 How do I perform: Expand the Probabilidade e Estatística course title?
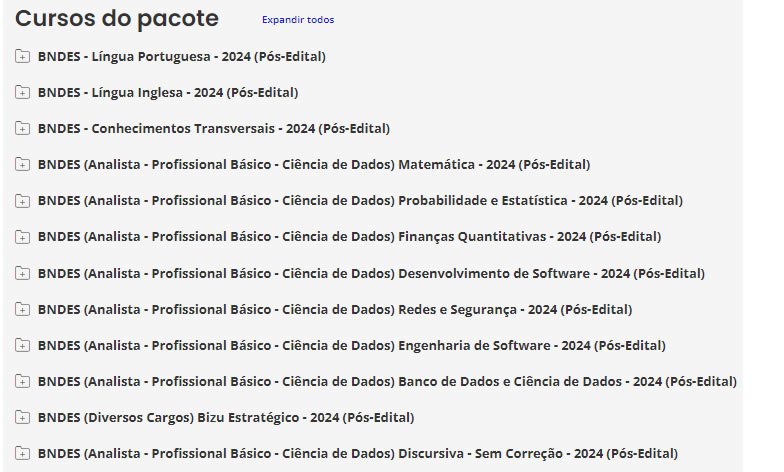click(360, 200)
